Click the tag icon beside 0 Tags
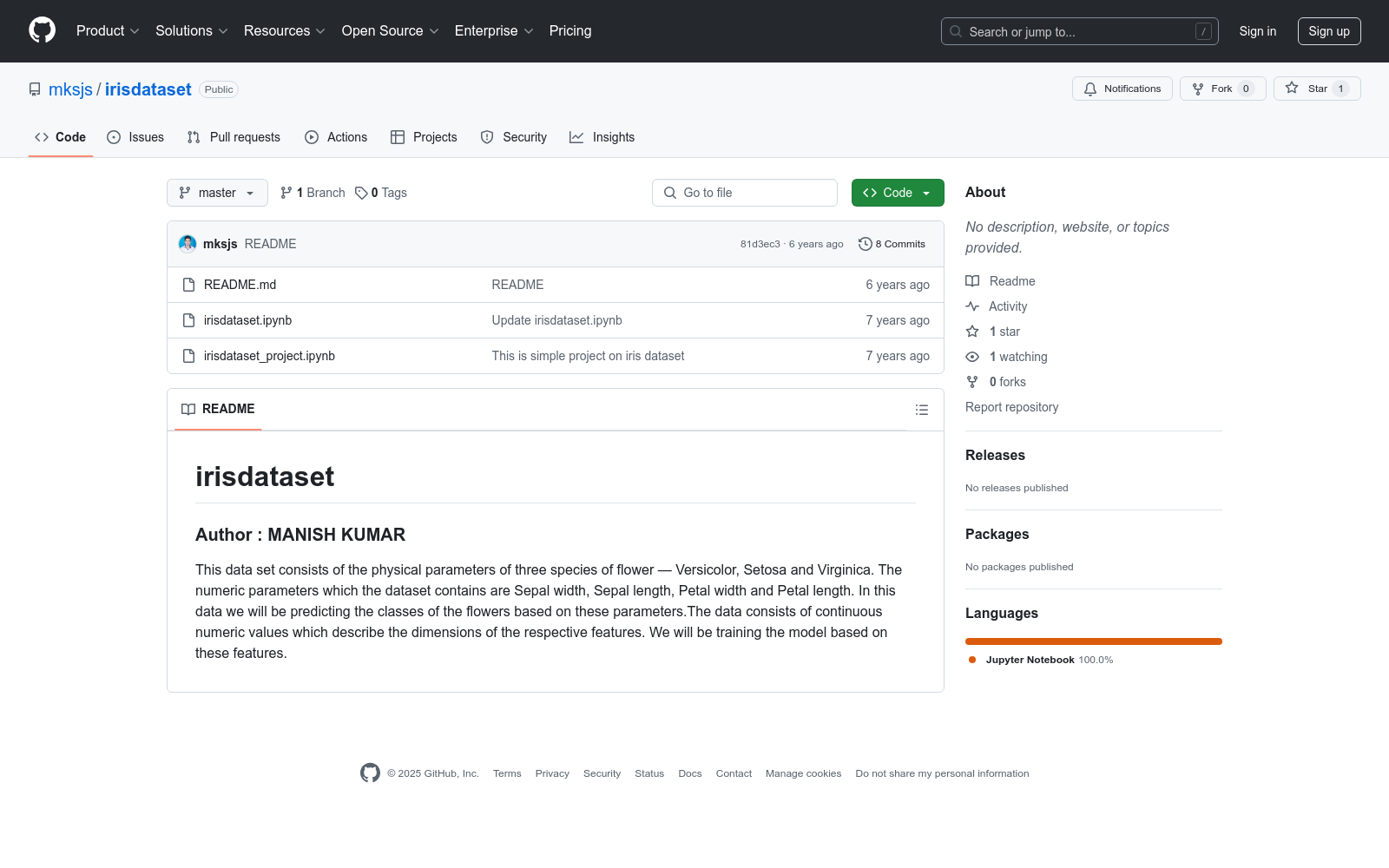 point(361,193)
